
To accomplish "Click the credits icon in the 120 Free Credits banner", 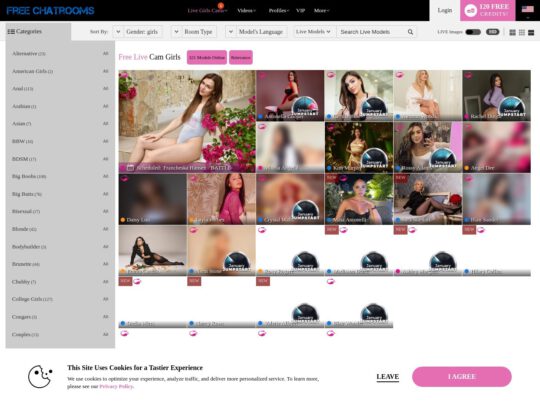I will 470,11.
